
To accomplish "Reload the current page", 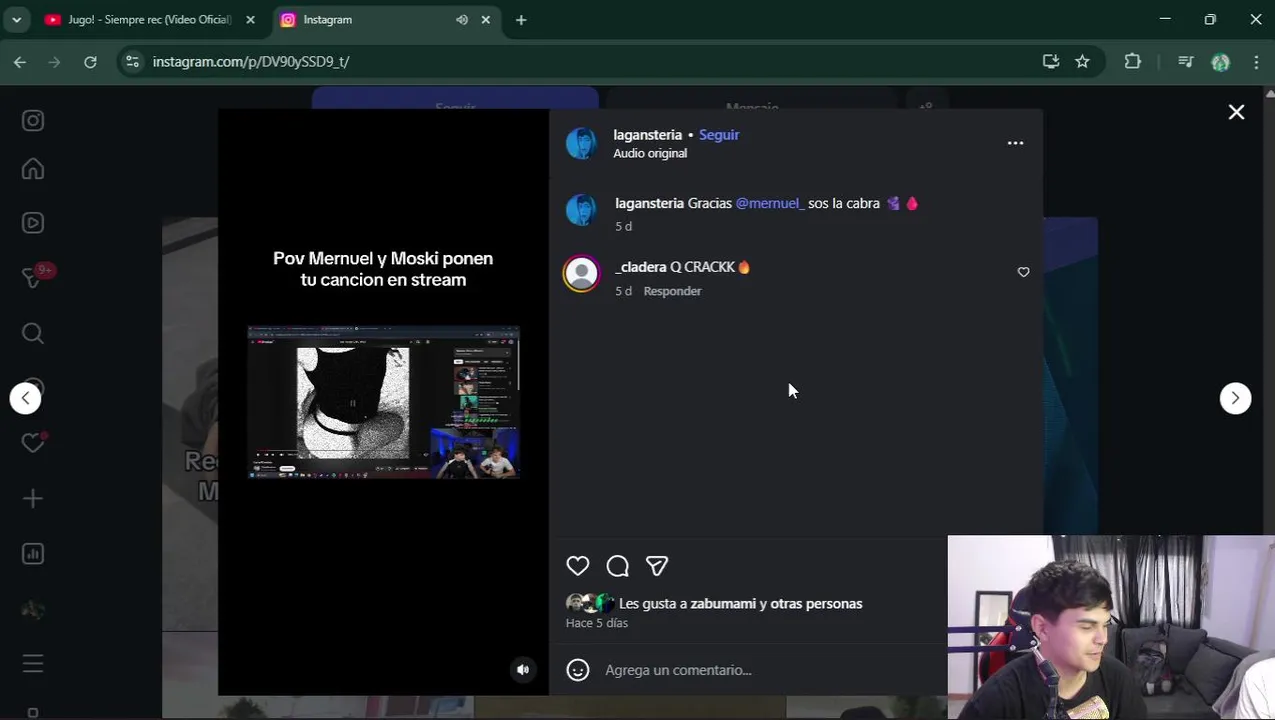I will pyautogui.click(x=90, y=62).
